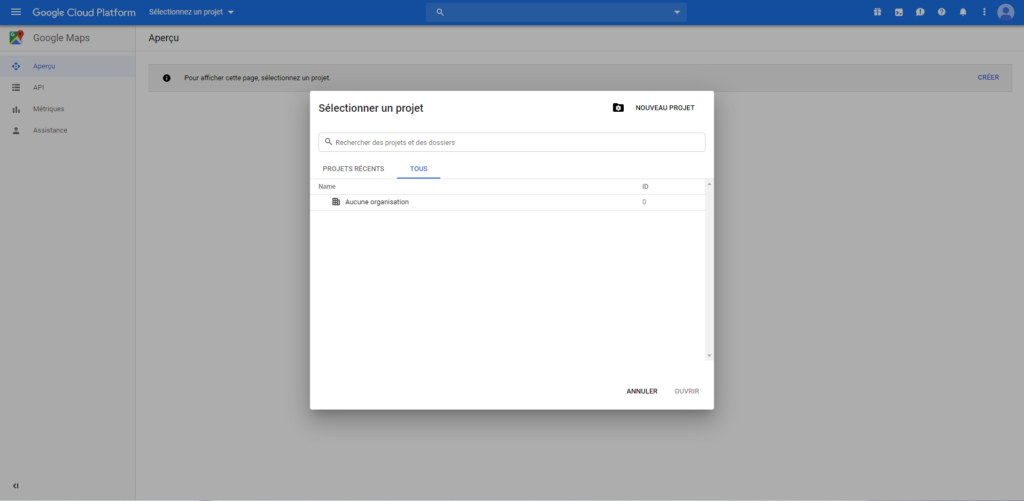Viewport: 1024px width, 501px height.
Task: Open the help question mark icon
Action: (x=941, y=12)
